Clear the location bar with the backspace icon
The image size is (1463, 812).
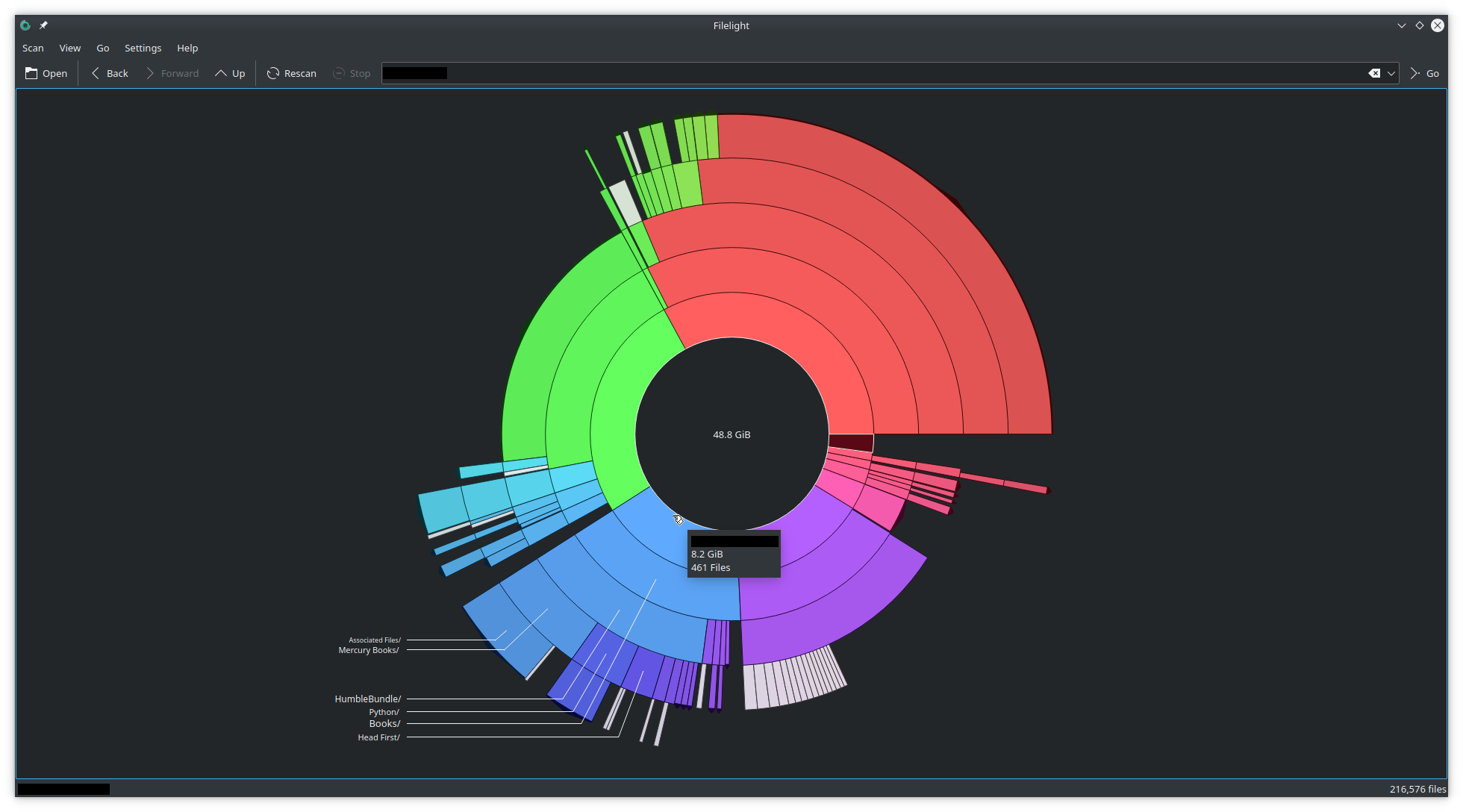point(1373,73)
